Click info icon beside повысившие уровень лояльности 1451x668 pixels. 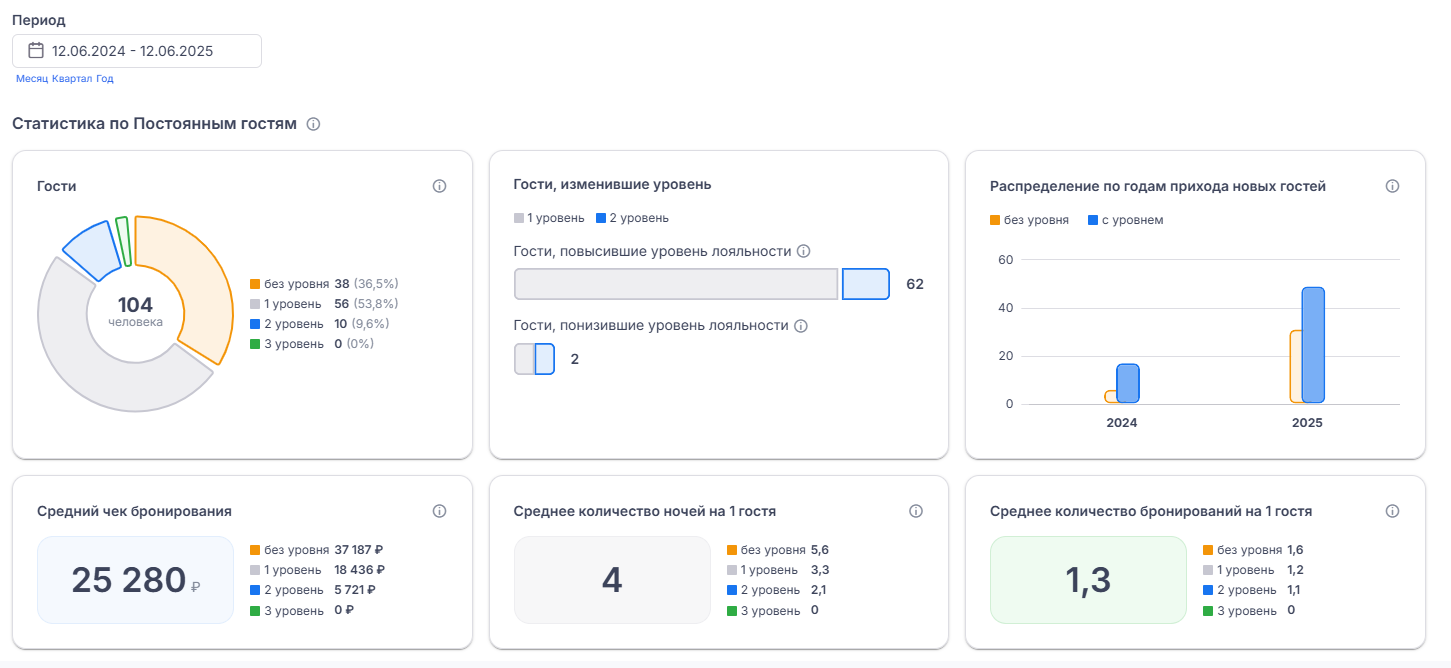[x=803, y=252]
